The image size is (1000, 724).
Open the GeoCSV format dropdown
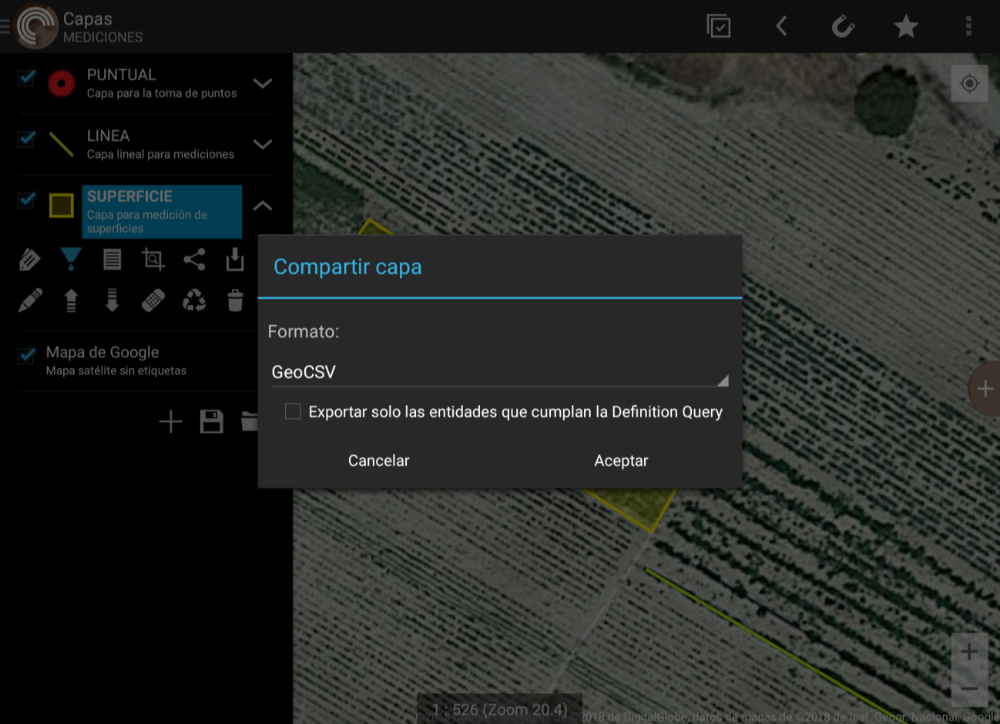498,372
